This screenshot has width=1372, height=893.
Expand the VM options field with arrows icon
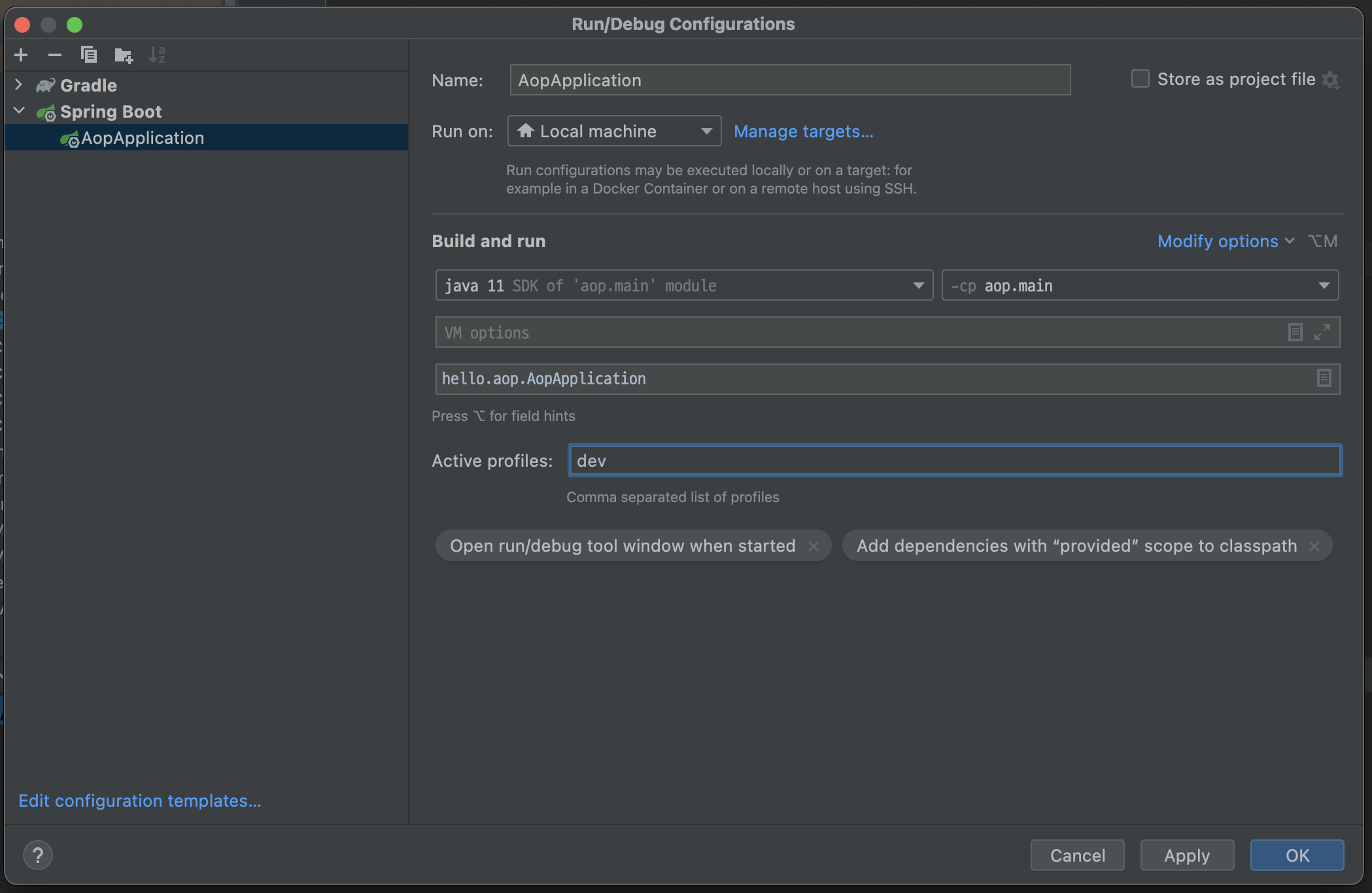point(1322,332)
